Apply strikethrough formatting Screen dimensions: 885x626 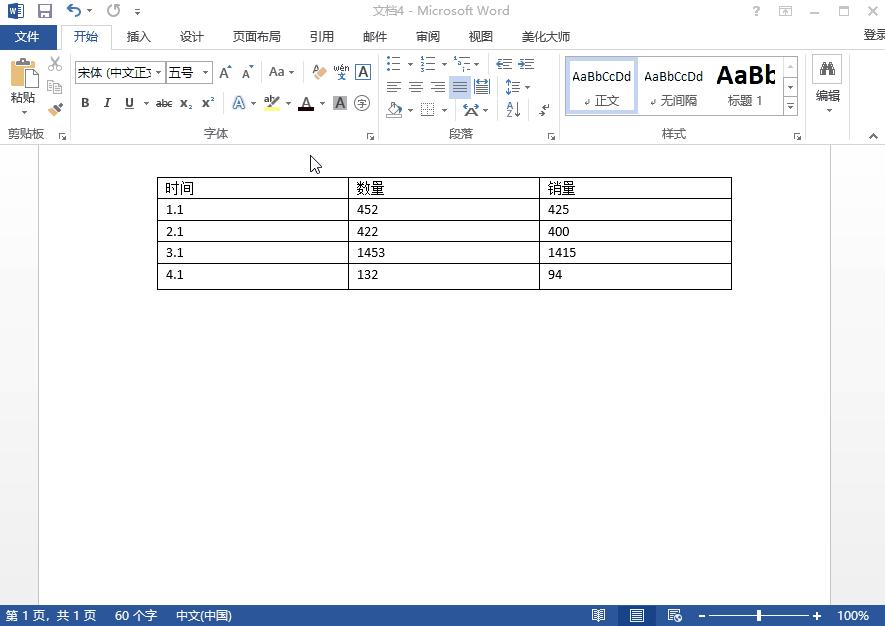[x=163, y=103]
